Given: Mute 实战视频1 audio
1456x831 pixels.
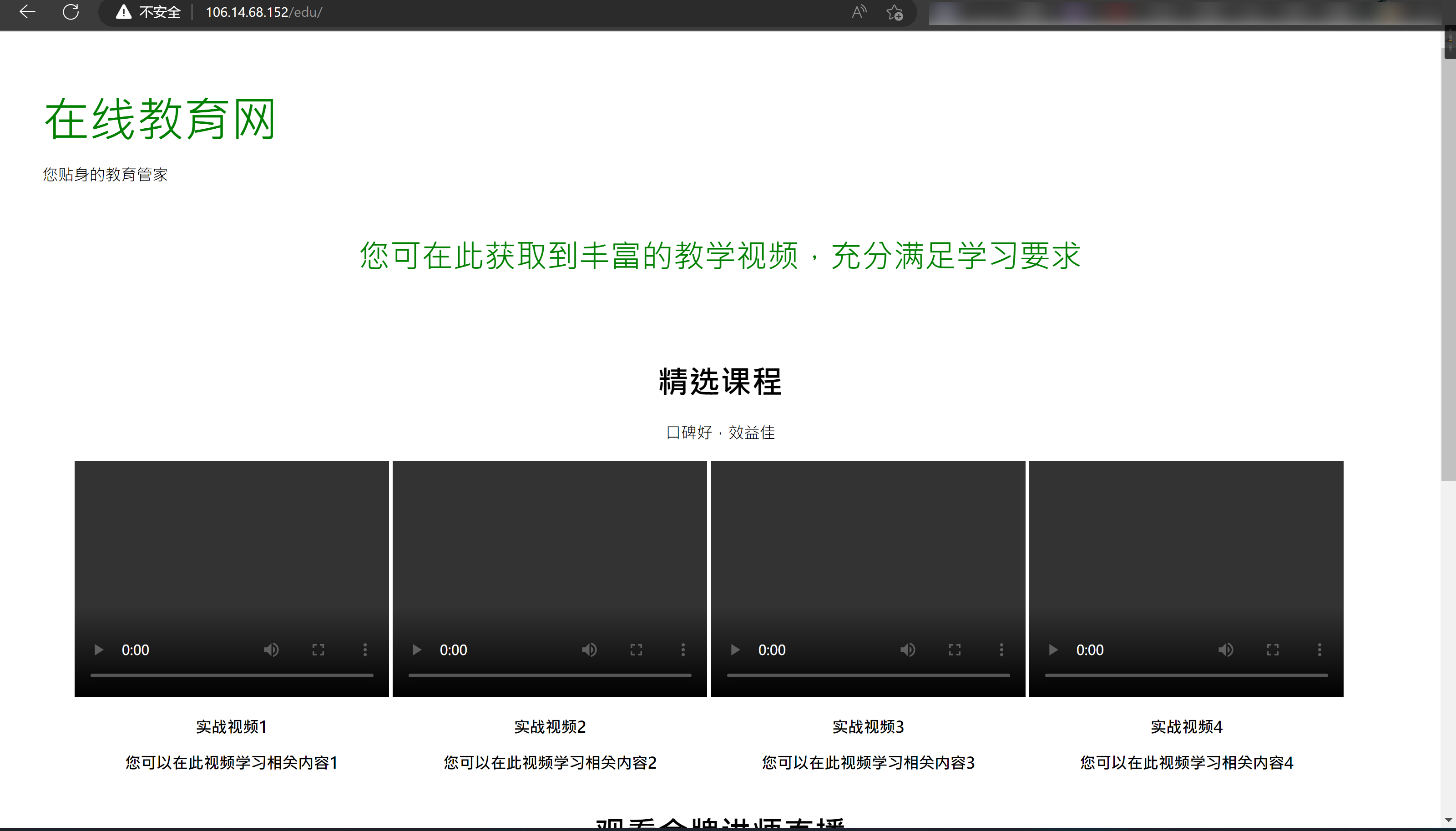Looking at the screenshot, I should point(272,650).
